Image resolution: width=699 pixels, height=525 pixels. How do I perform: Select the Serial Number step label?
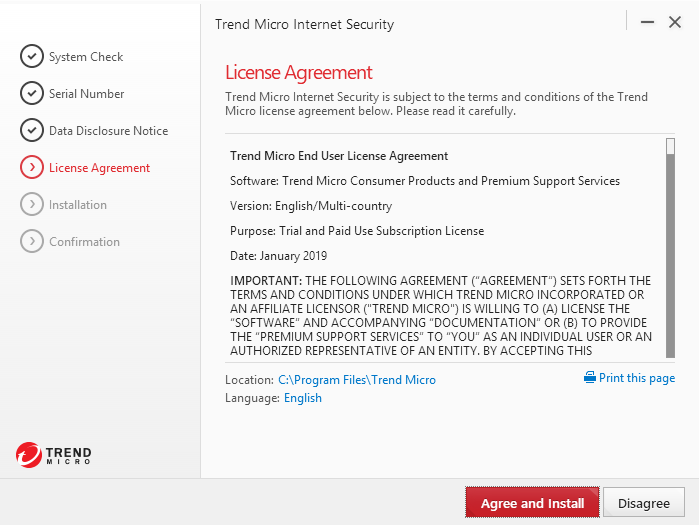pos(86,94)
